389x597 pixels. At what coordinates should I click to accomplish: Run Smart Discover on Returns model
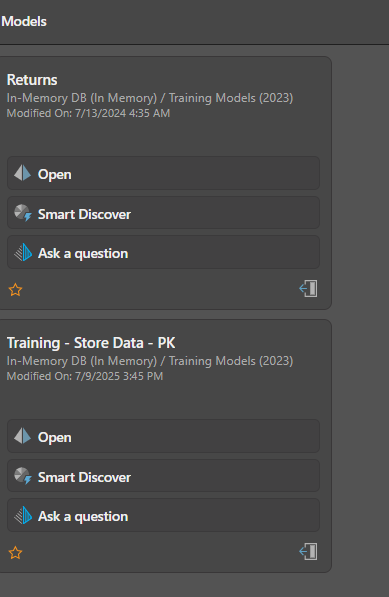163,213
